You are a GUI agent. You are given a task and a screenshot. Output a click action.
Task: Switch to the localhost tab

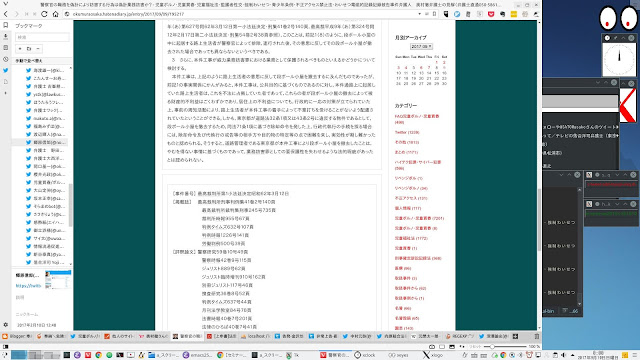pos(256,336)
